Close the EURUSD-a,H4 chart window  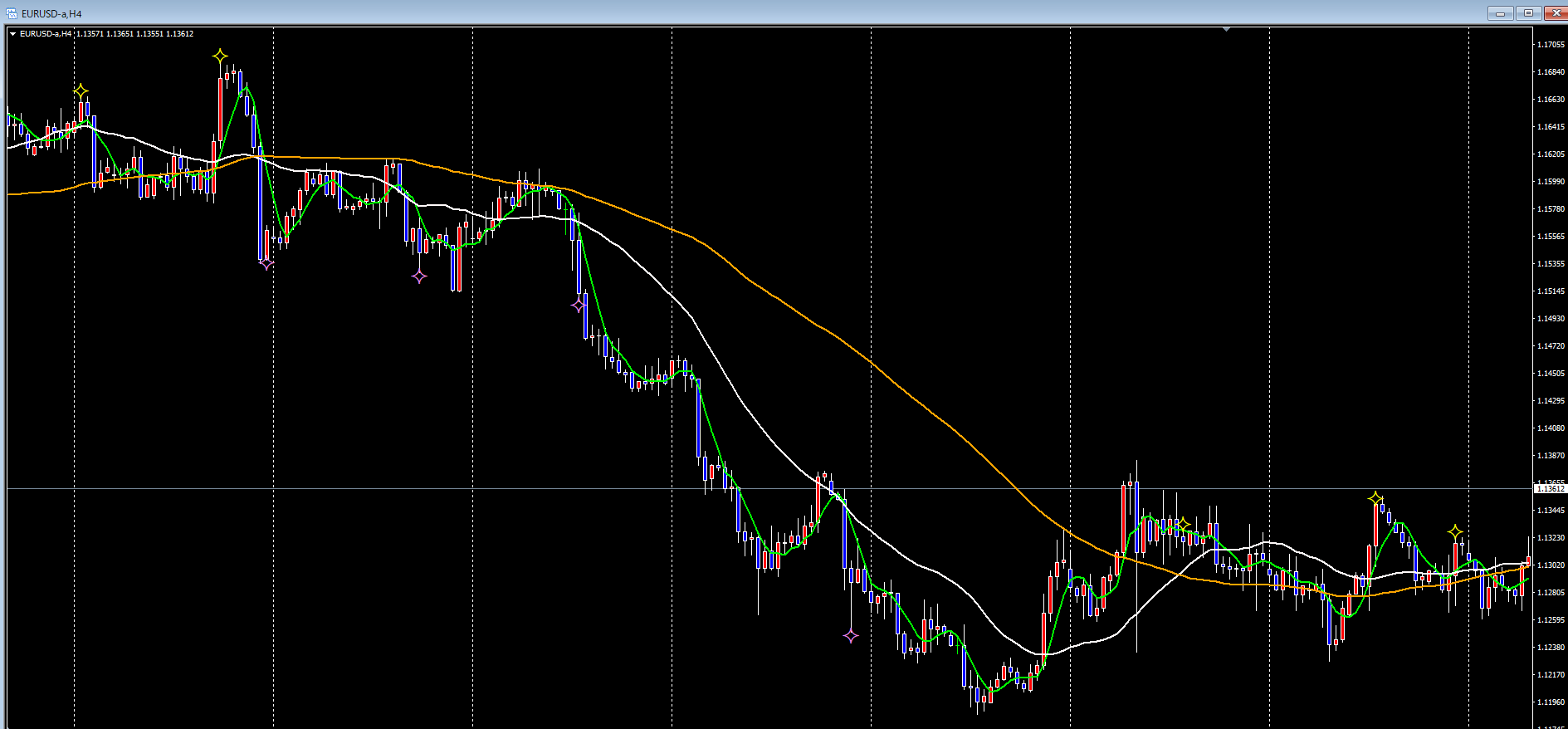pyautogui.click(x=1555, y=13)
